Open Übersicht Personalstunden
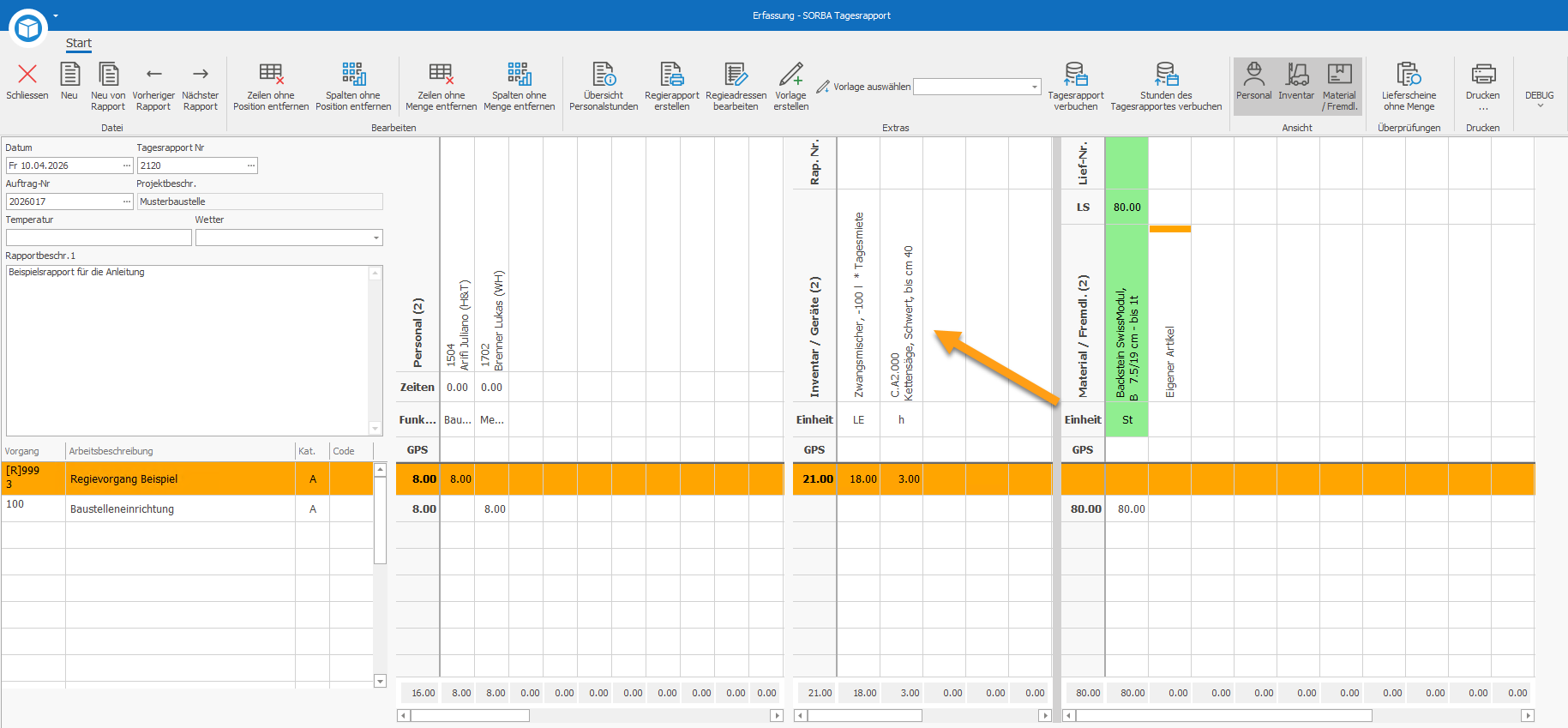Screen dimensions: 1568x728 tap(604, 87)
